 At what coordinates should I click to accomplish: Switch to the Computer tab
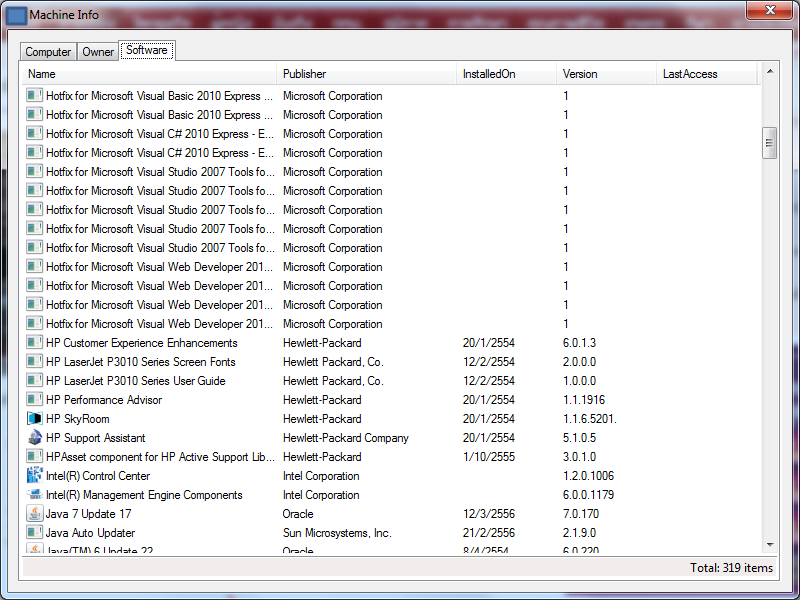click(x=48, y=52)
